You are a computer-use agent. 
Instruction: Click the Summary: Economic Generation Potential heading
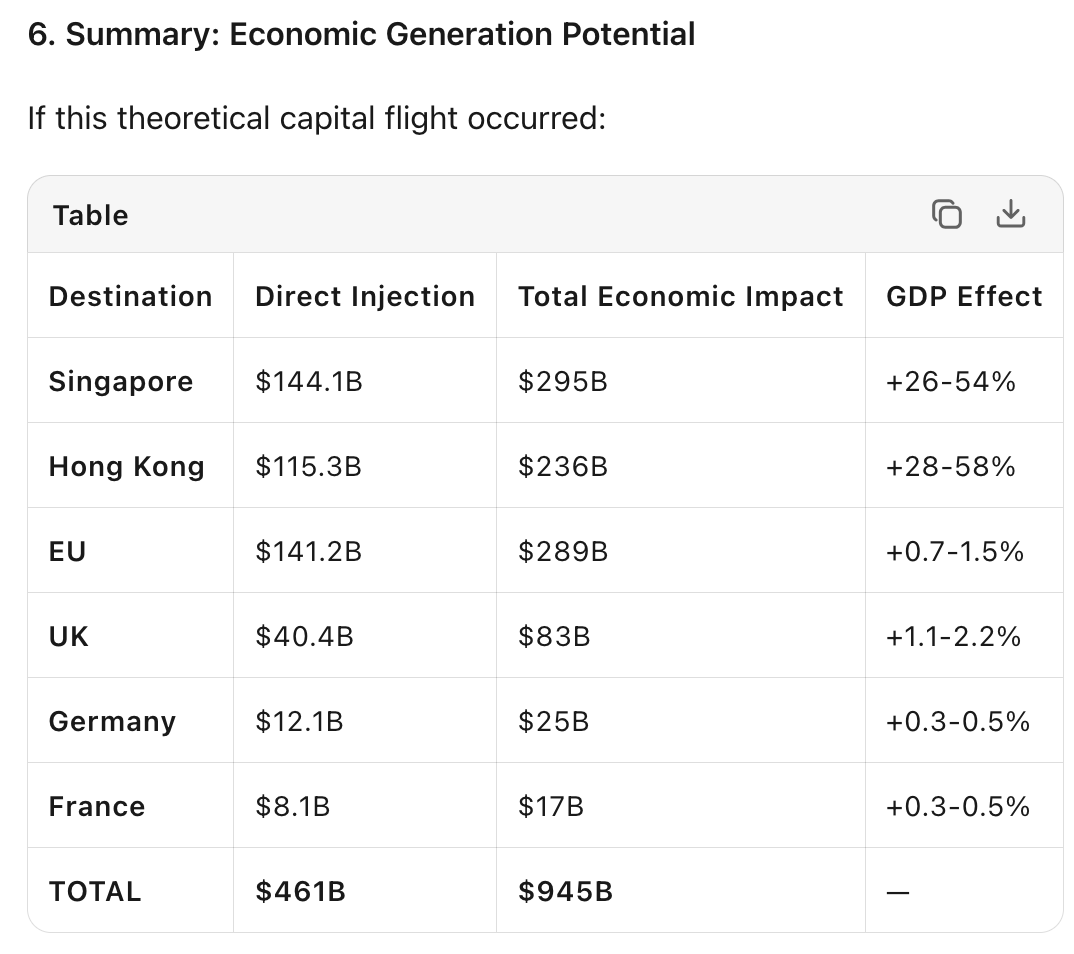pyautogui.click(x=361, y=35)
